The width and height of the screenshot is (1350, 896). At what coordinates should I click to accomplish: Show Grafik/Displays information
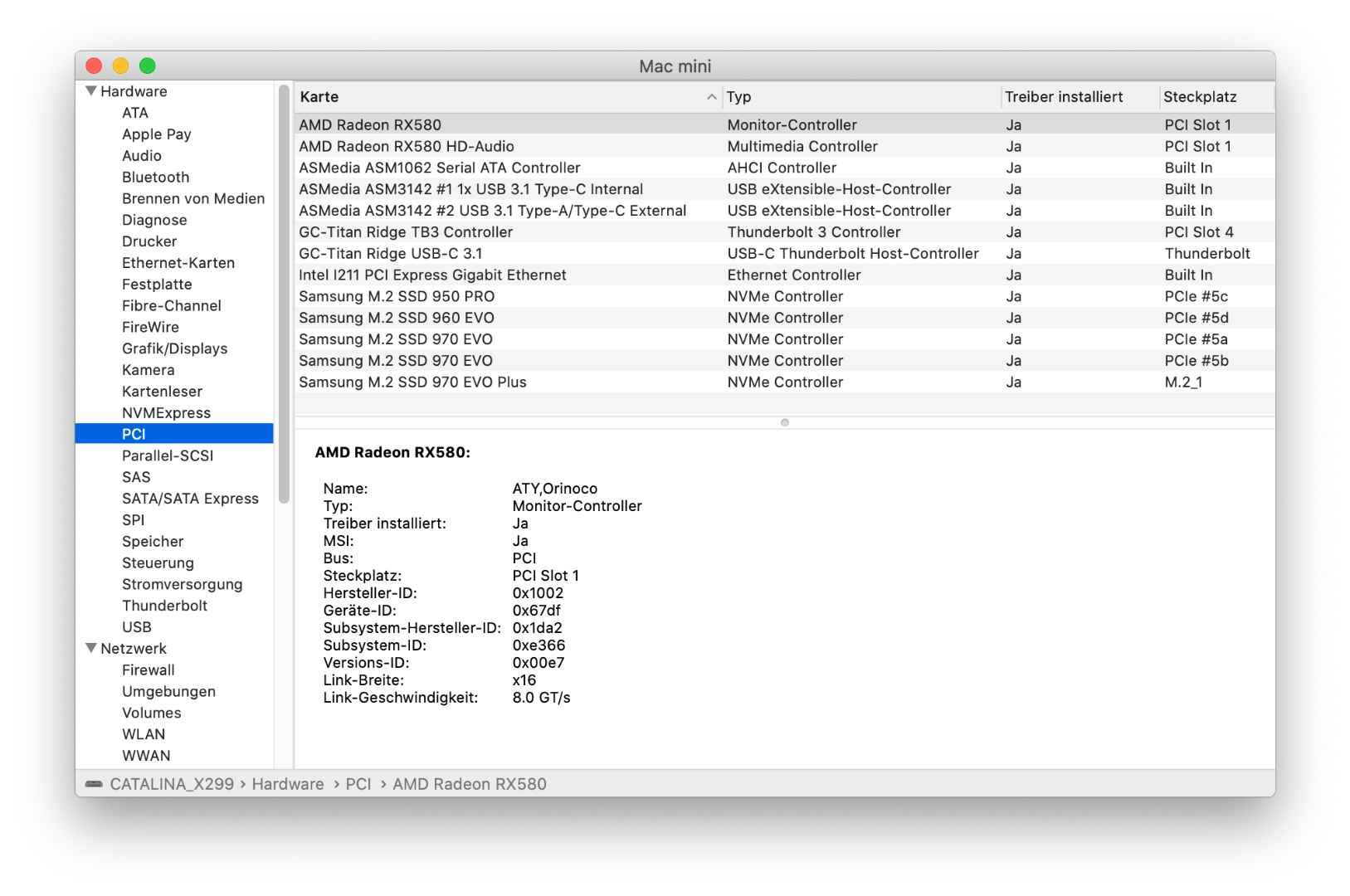(175, 349)
